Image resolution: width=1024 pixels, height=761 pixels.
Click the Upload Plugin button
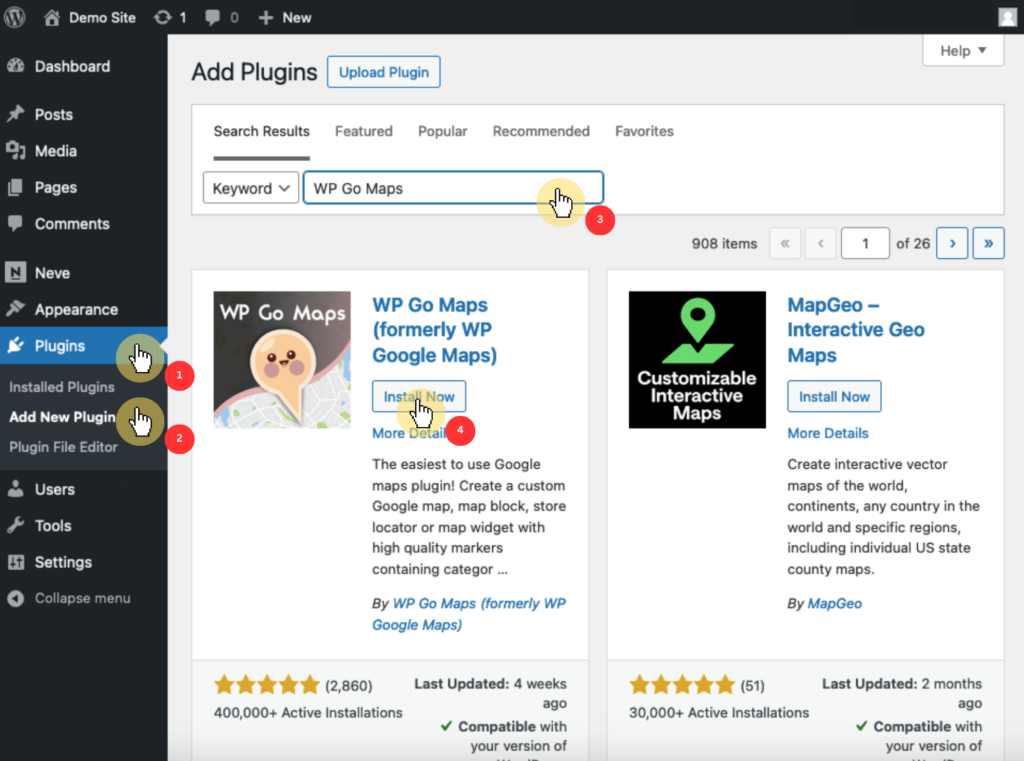(383, 72)
